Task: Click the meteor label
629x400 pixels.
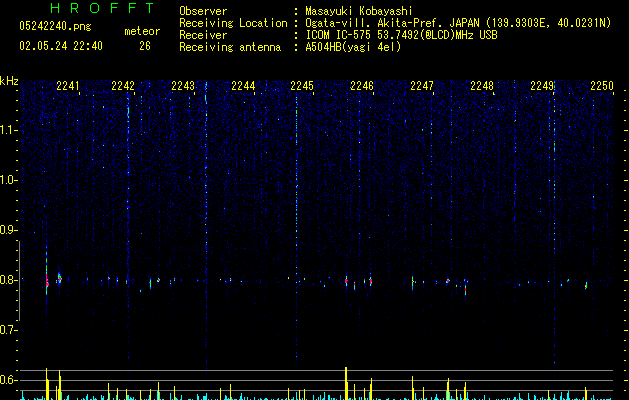Action: (x=142, y=31)
